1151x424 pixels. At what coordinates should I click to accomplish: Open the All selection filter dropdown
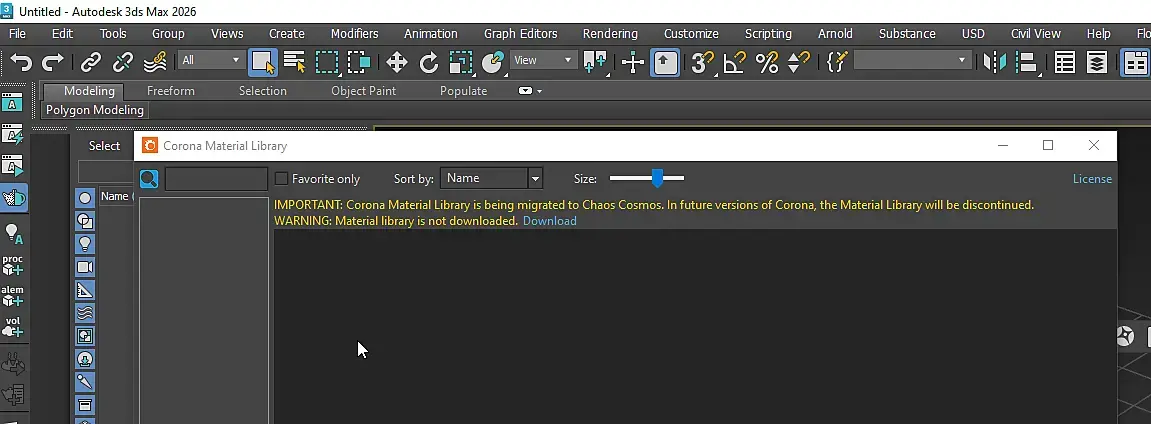pos(211,60)
